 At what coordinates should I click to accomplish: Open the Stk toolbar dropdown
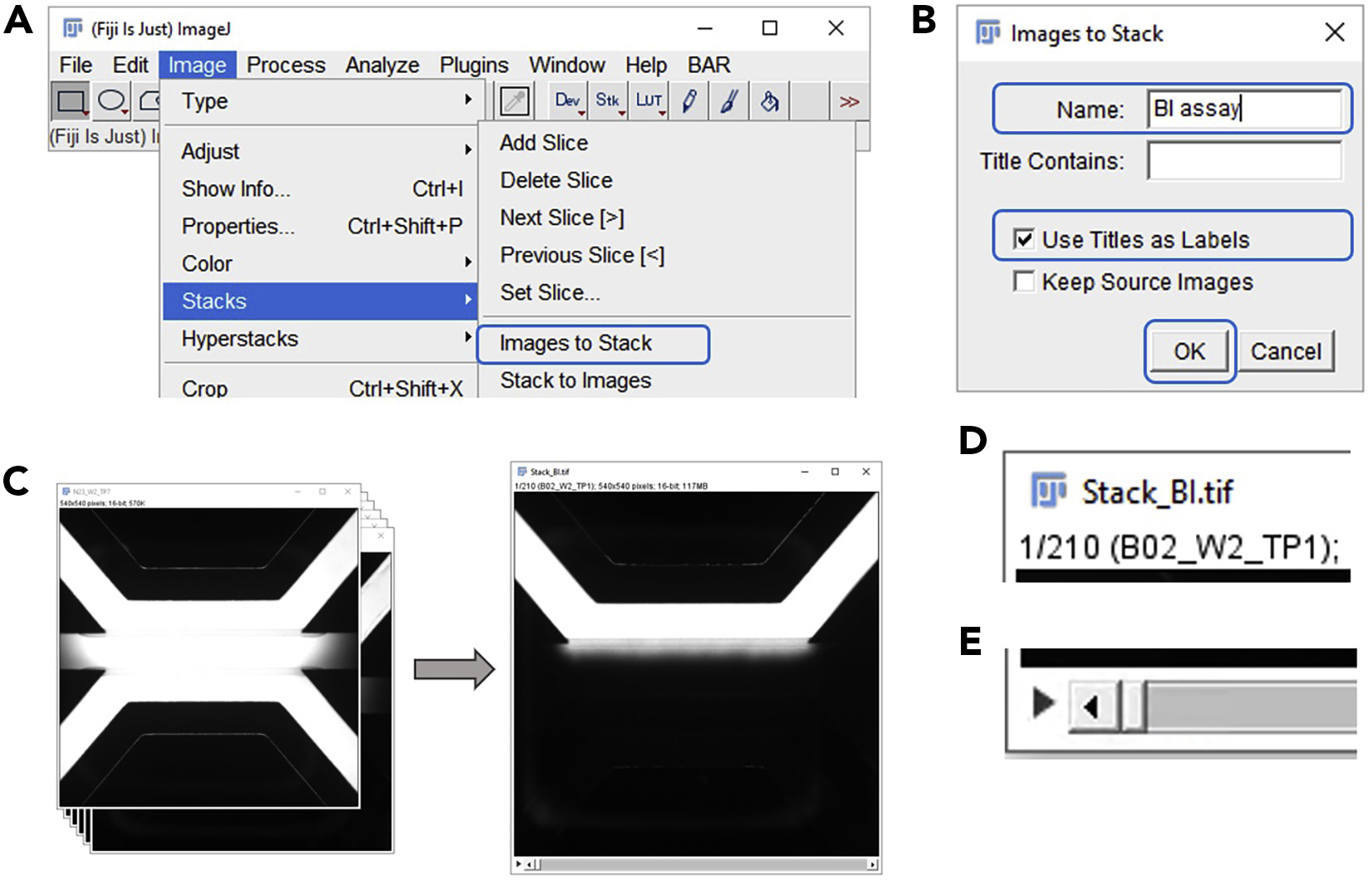(607, 100)
